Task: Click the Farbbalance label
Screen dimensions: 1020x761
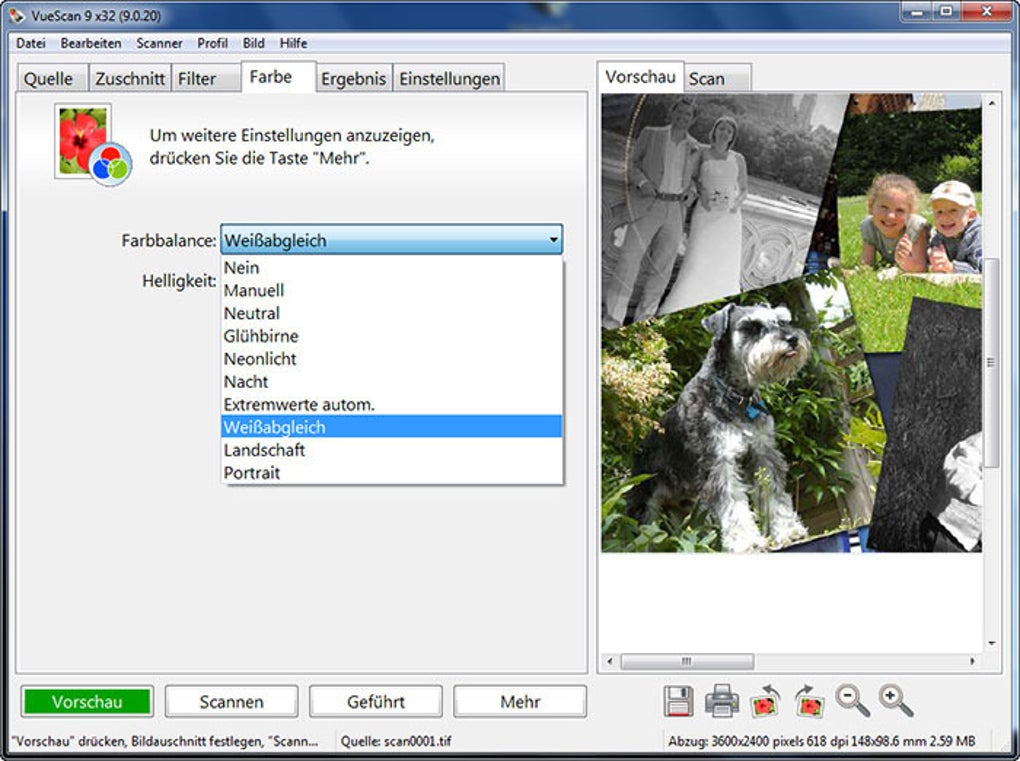Action: click(168, 241)
